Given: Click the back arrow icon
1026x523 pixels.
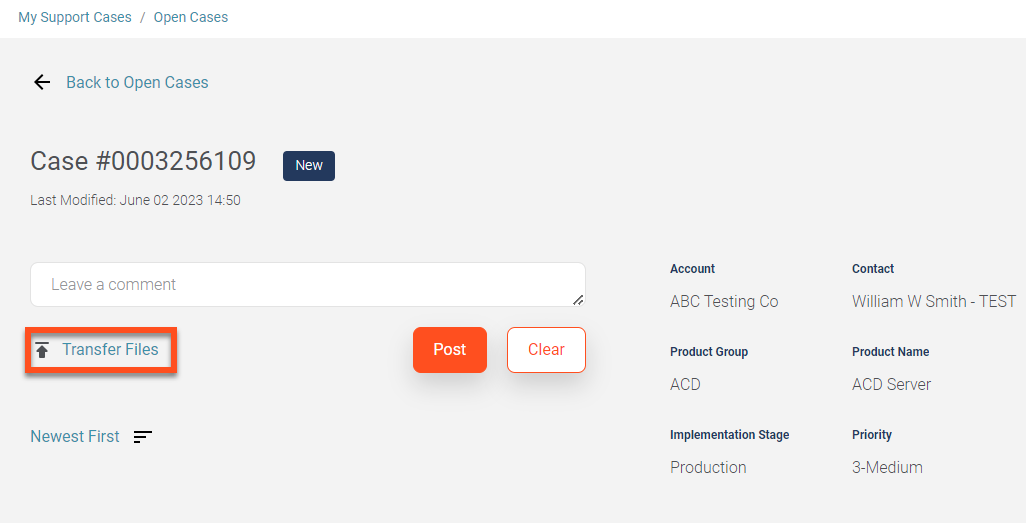Looking at the screenshot, I should [42, 83].
